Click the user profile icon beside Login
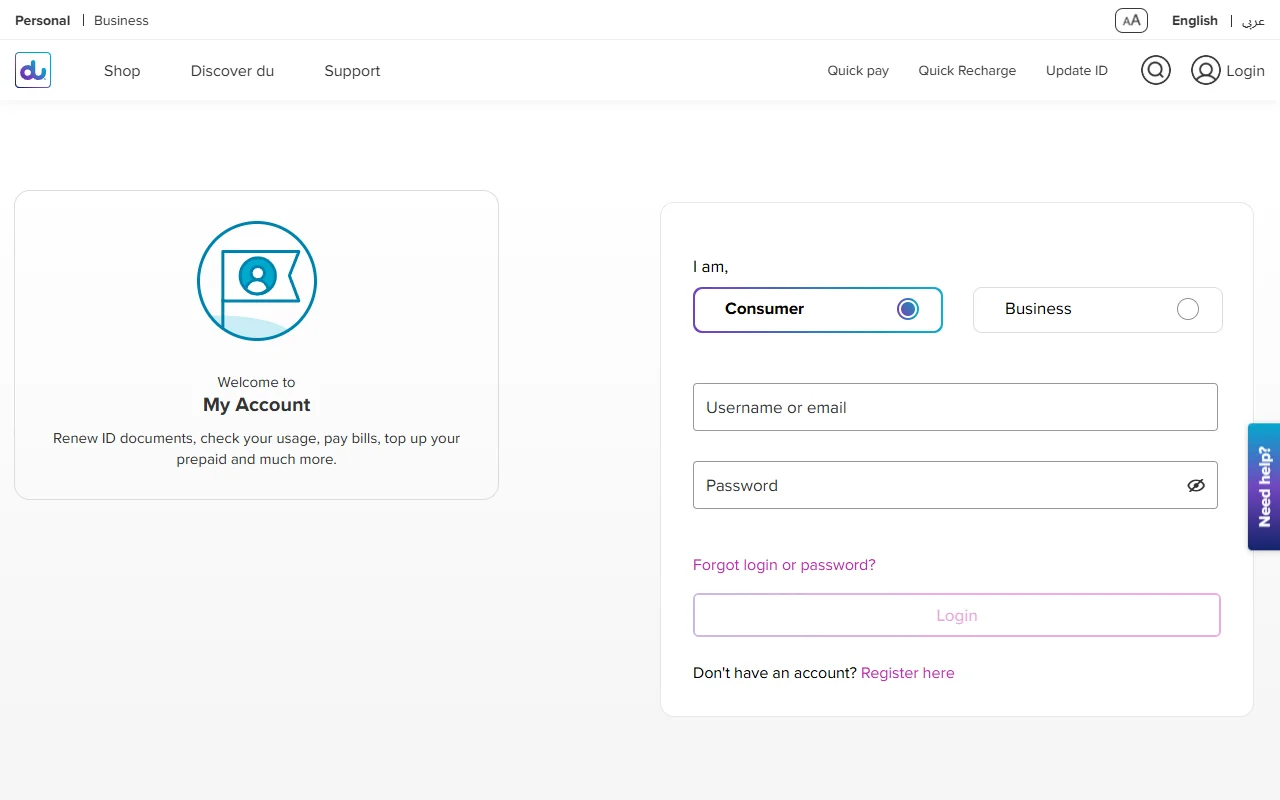Viewport: 1280px width, 800px height. tap(1206, 70)
